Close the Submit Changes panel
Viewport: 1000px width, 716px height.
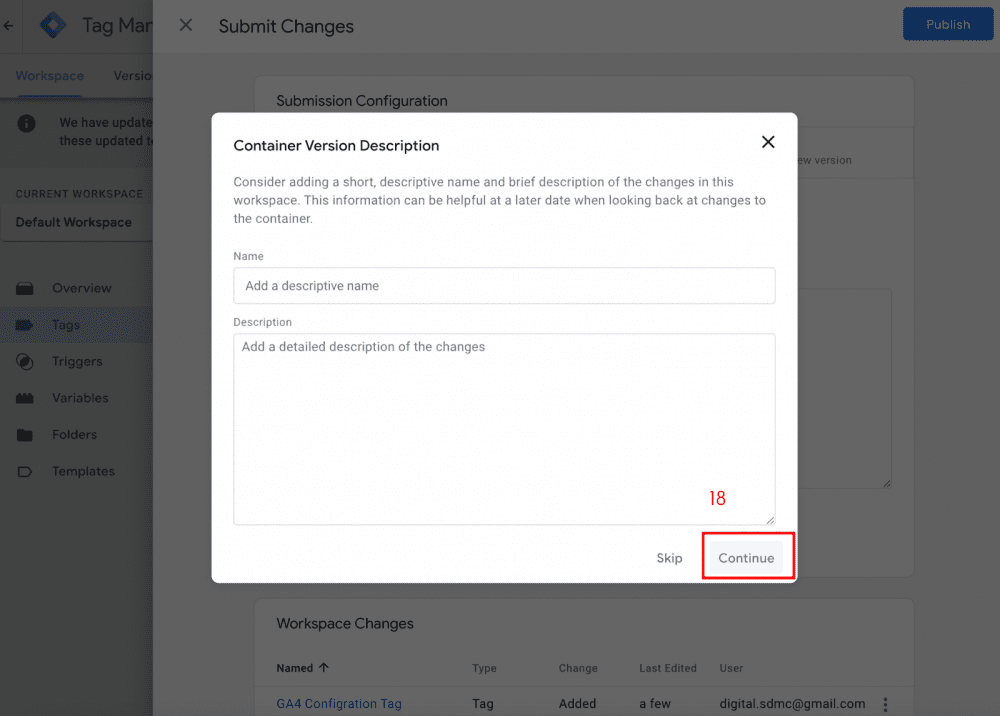[186, 26]
